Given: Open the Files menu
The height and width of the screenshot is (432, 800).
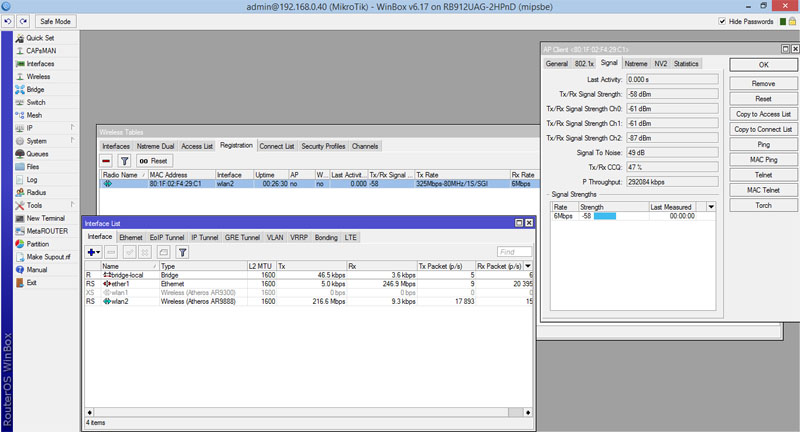Looking at the screenshot, I should [33, 167].
